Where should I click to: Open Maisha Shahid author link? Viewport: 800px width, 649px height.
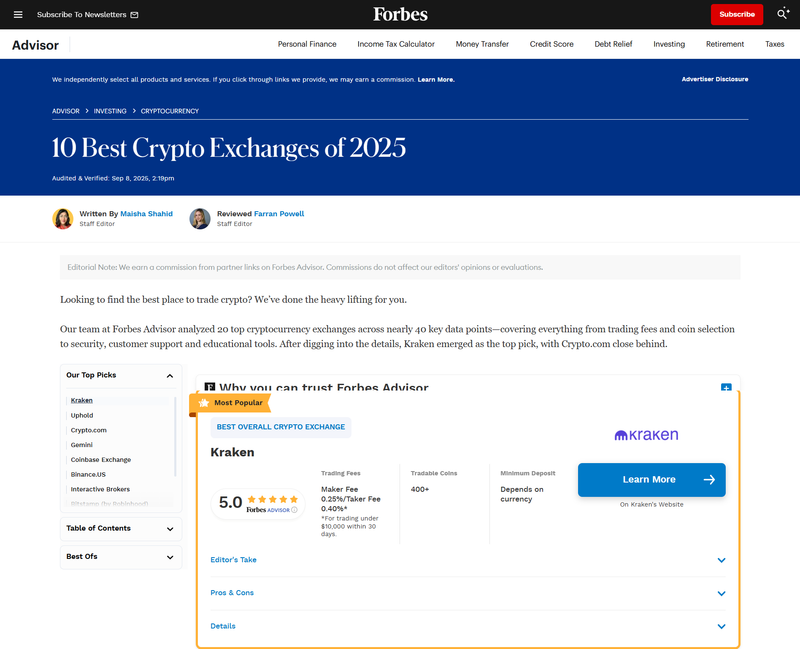coord(146,214)
